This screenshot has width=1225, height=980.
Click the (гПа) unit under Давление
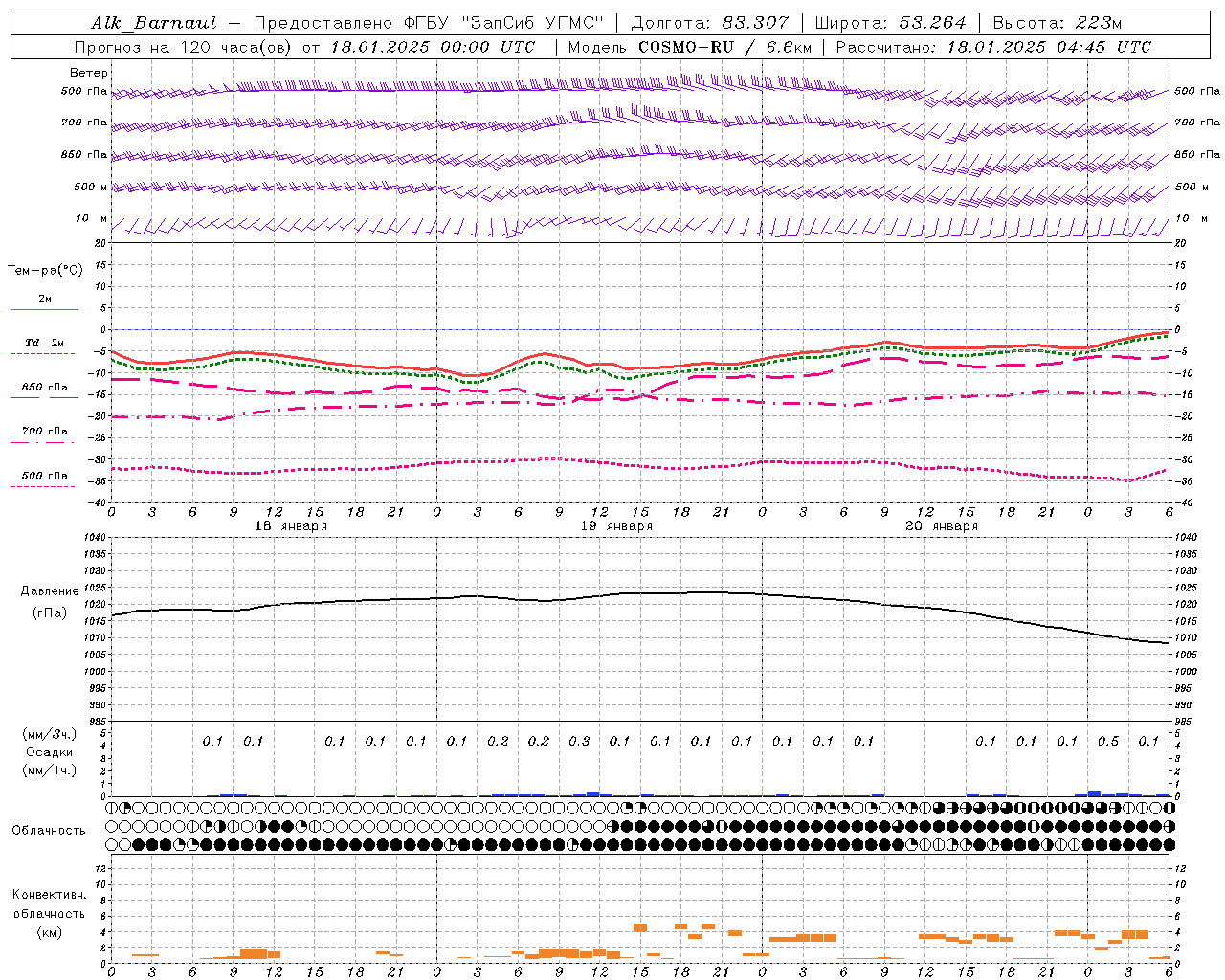[x=50, y=612]
